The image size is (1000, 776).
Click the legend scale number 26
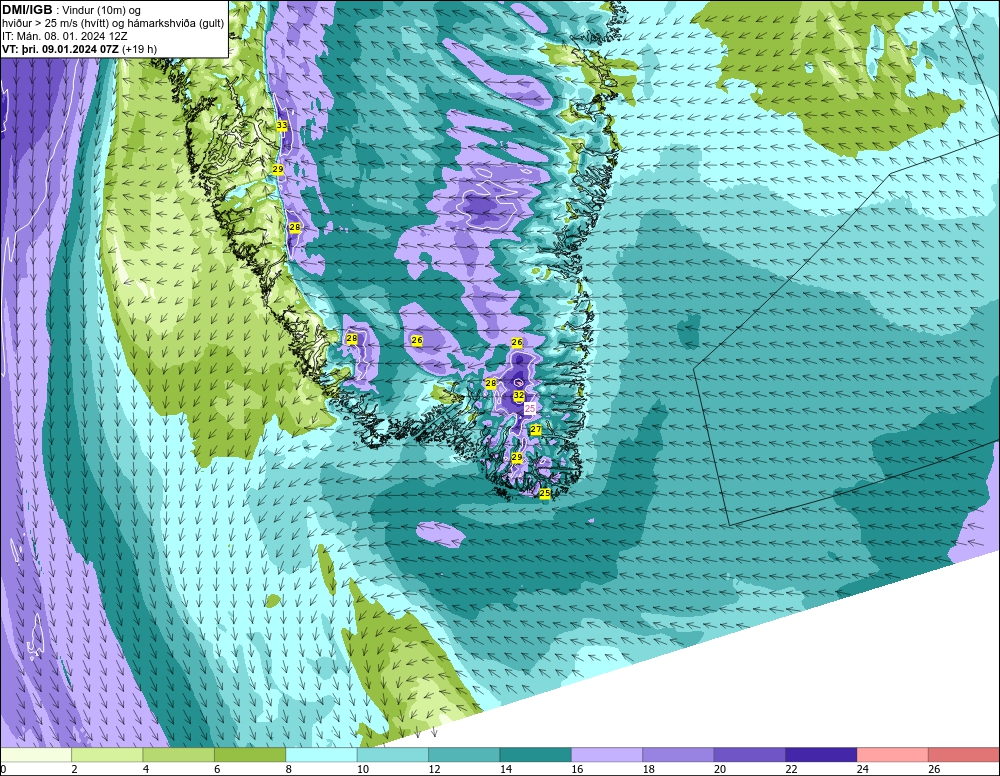(x=934, y=769)
